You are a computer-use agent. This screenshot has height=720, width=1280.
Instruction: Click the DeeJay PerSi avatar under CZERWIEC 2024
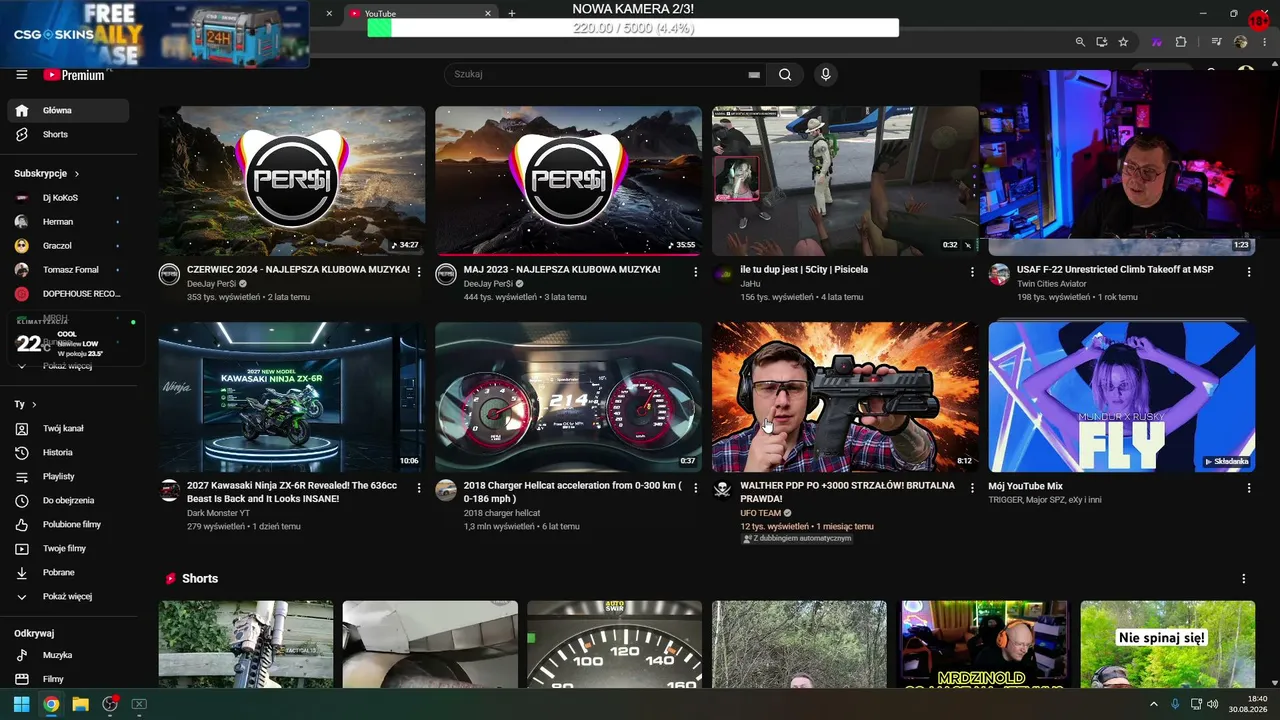point(170,274)
